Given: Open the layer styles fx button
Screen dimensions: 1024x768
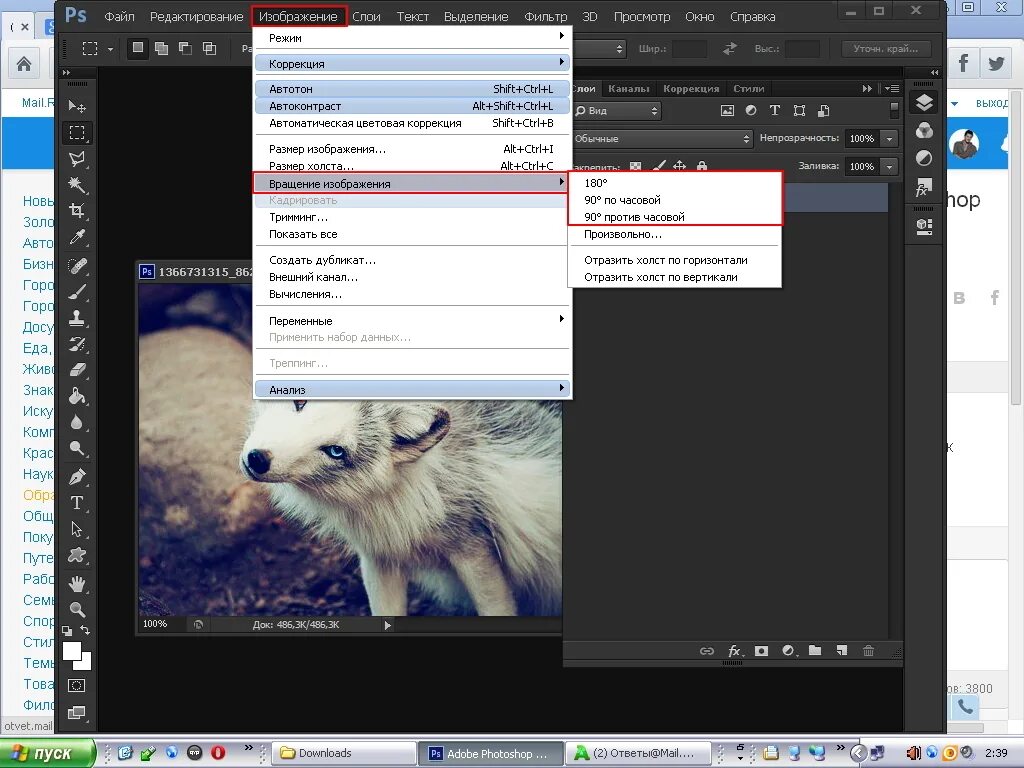Looking at the screenshot, I should tap(734, 650).
